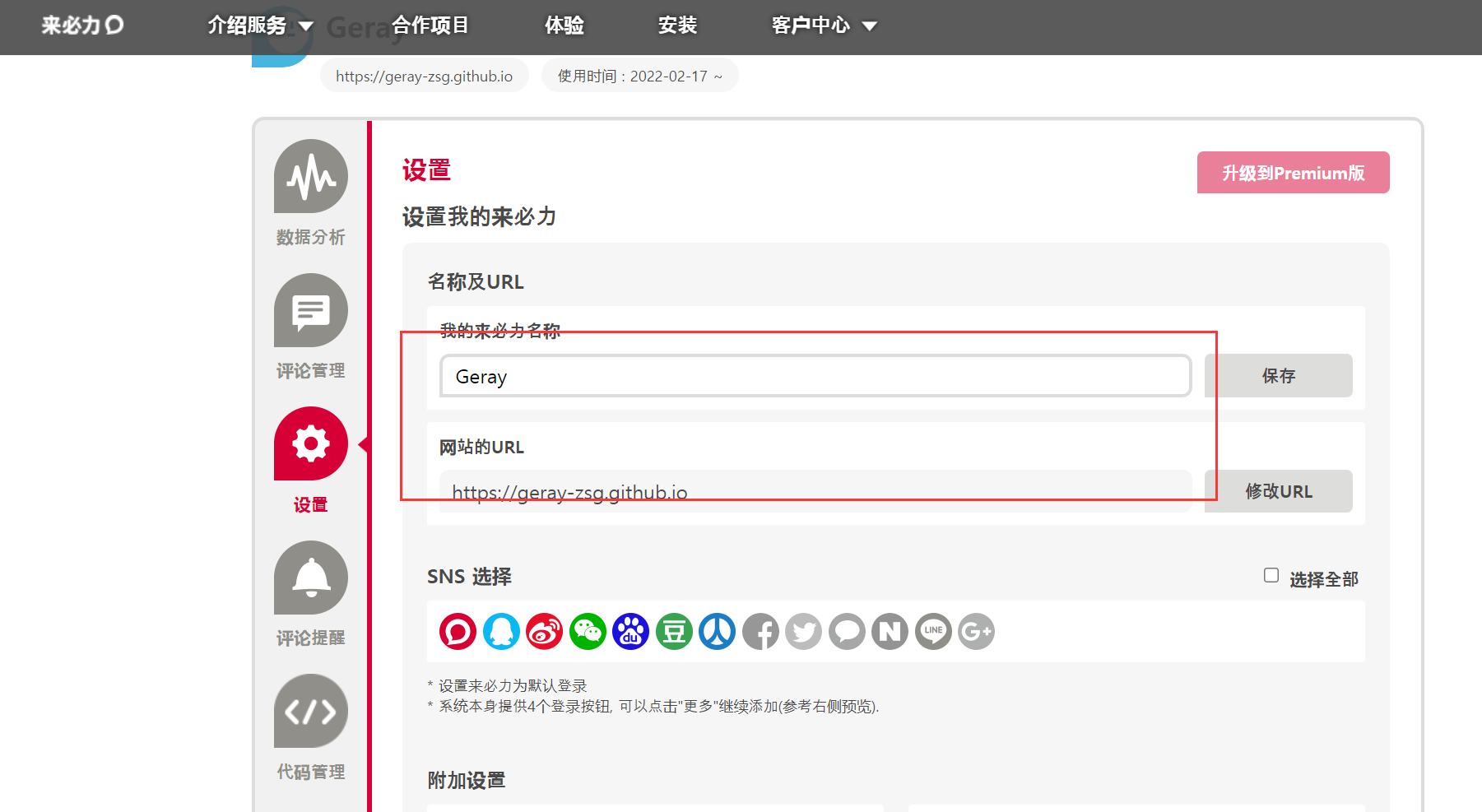1482x812 pixels.
Task: Open the 合作项目 menu item
Action: coord(430,26)
